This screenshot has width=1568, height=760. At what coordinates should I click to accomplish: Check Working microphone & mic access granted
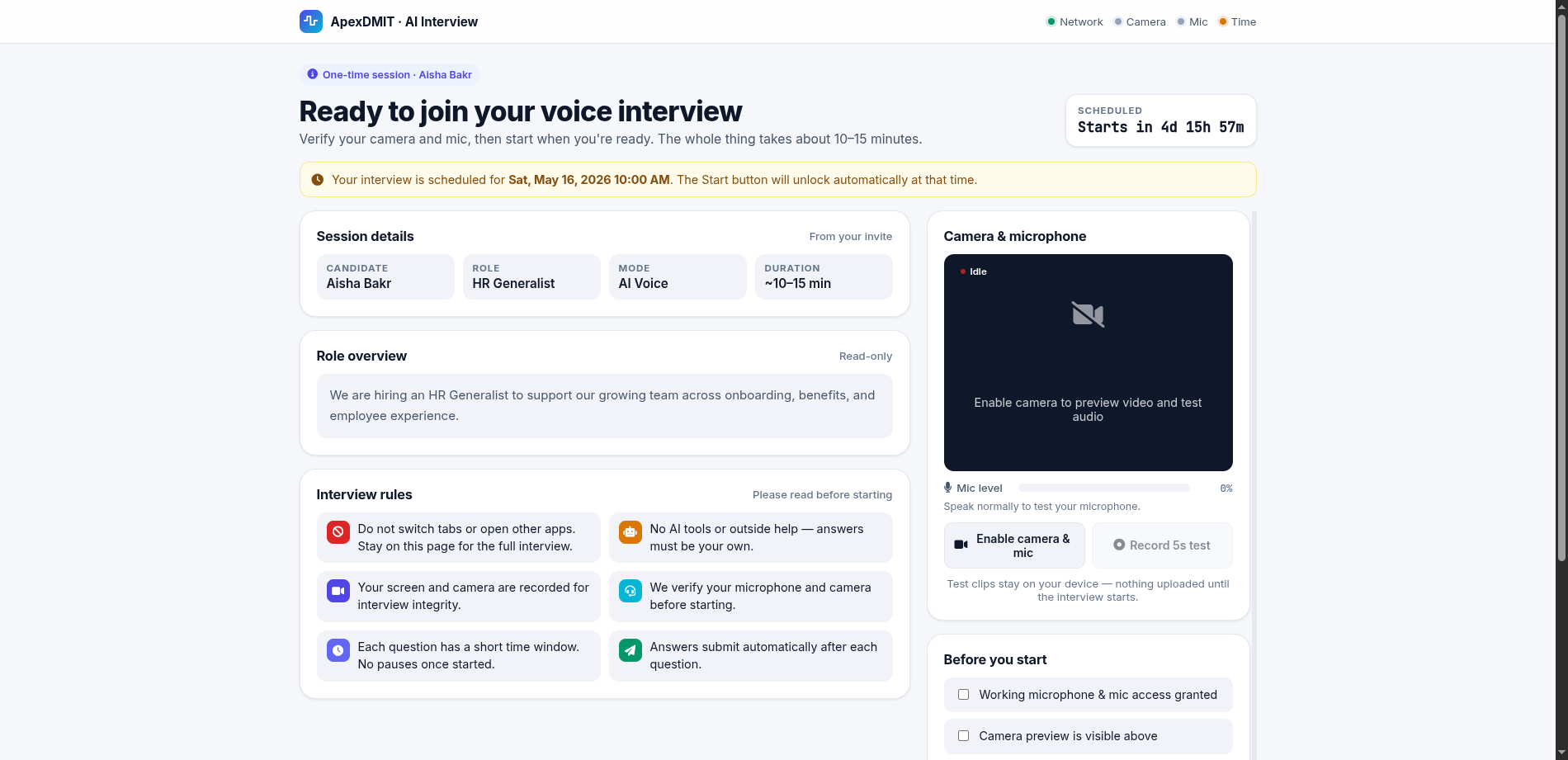(963, 695)
